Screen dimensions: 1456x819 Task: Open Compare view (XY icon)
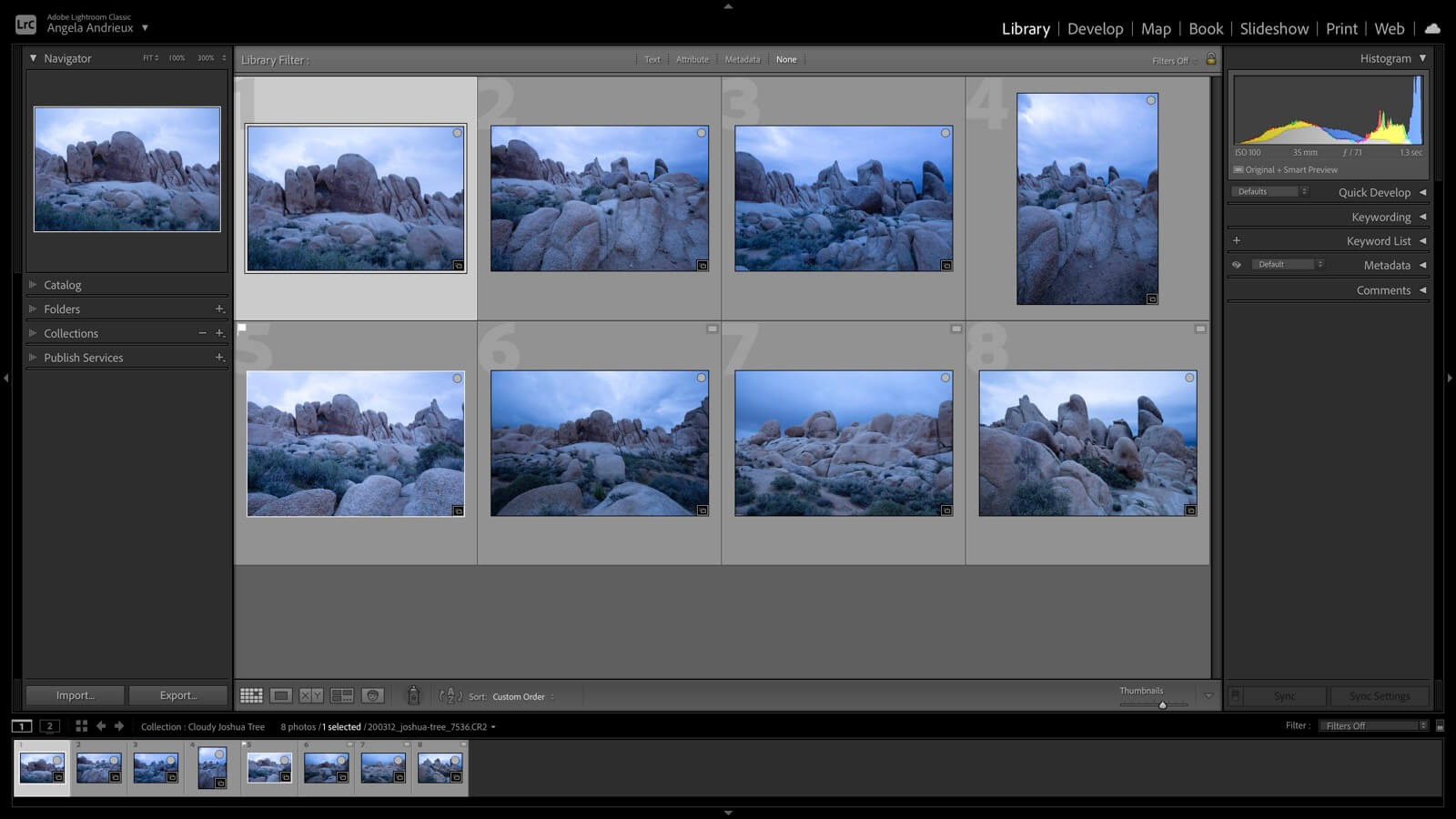click(311, 696)
